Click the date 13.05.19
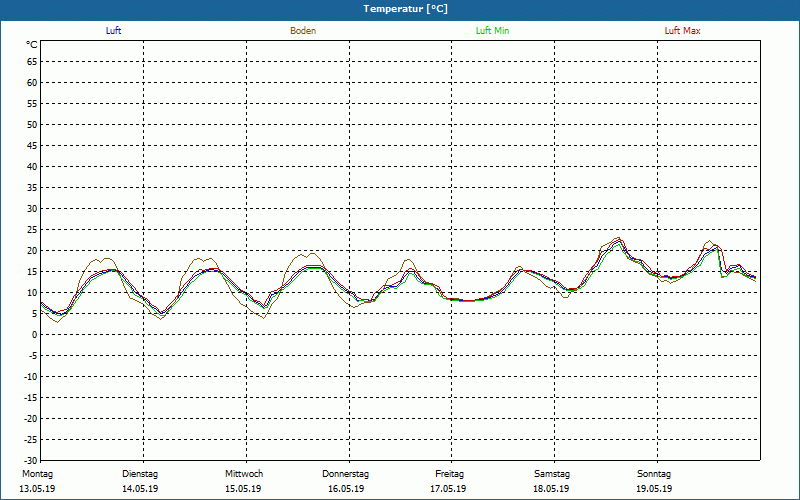800x500 pixels. tap(37, 489)
